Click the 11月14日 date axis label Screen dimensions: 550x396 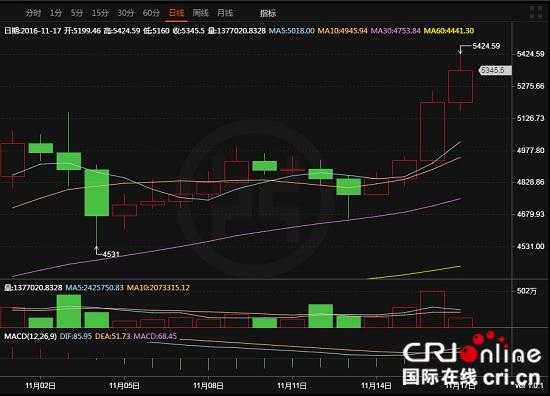[x=376, y=386]
